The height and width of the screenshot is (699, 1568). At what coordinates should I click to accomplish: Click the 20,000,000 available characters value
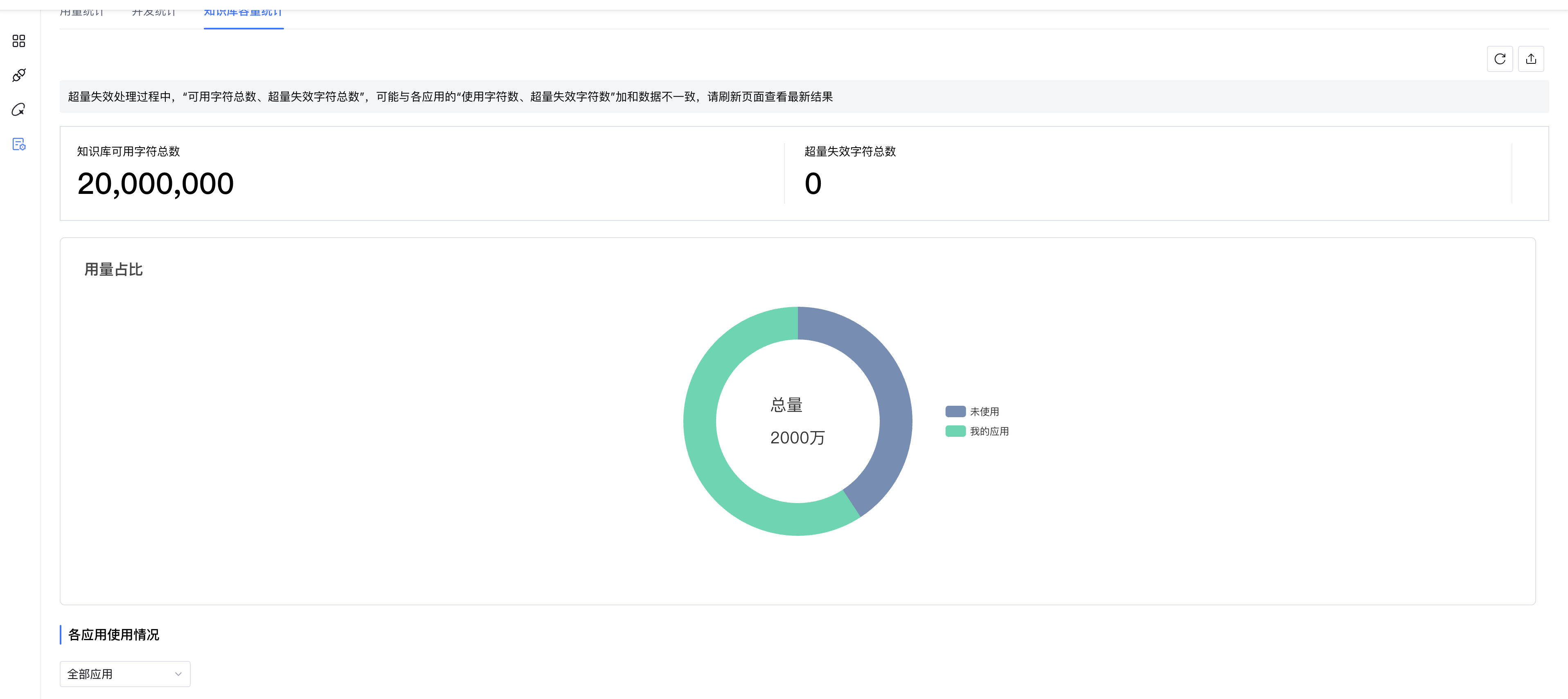155,184
